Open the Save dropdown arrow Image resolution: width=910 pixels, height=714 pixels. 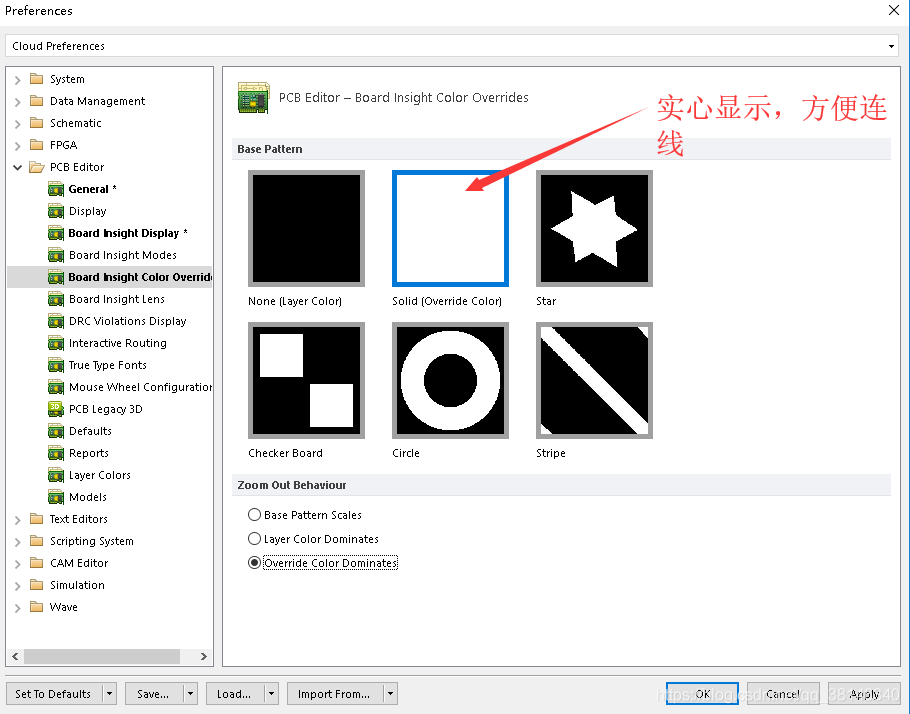pyautogui.click(x=190, y=694)
